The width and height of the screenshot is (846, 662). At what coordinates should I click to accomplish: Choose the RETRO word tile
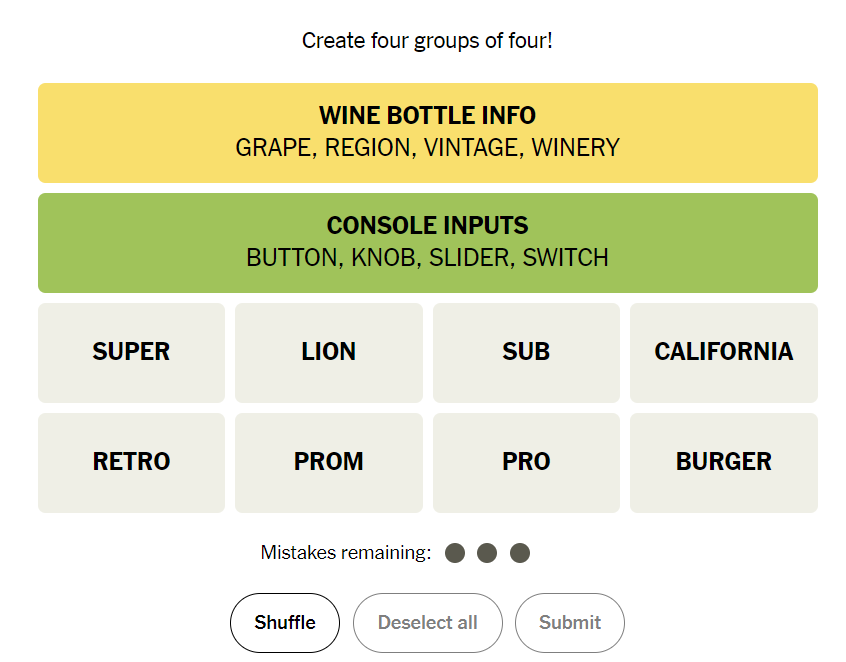pos(131,462)
